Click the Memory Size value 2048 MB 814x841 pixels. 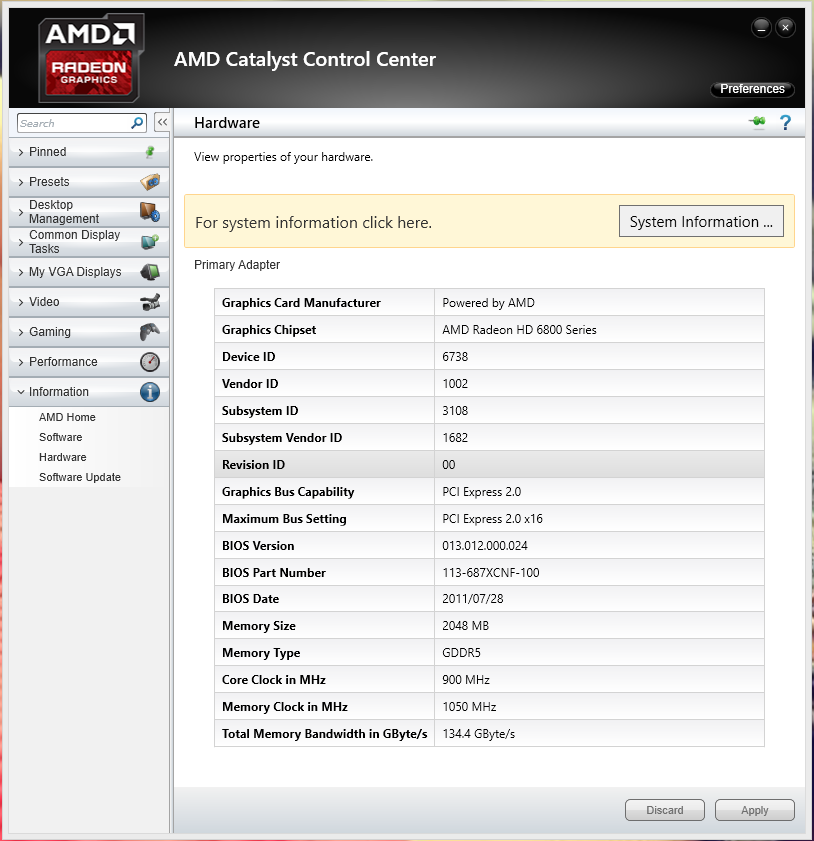[465, 625]
